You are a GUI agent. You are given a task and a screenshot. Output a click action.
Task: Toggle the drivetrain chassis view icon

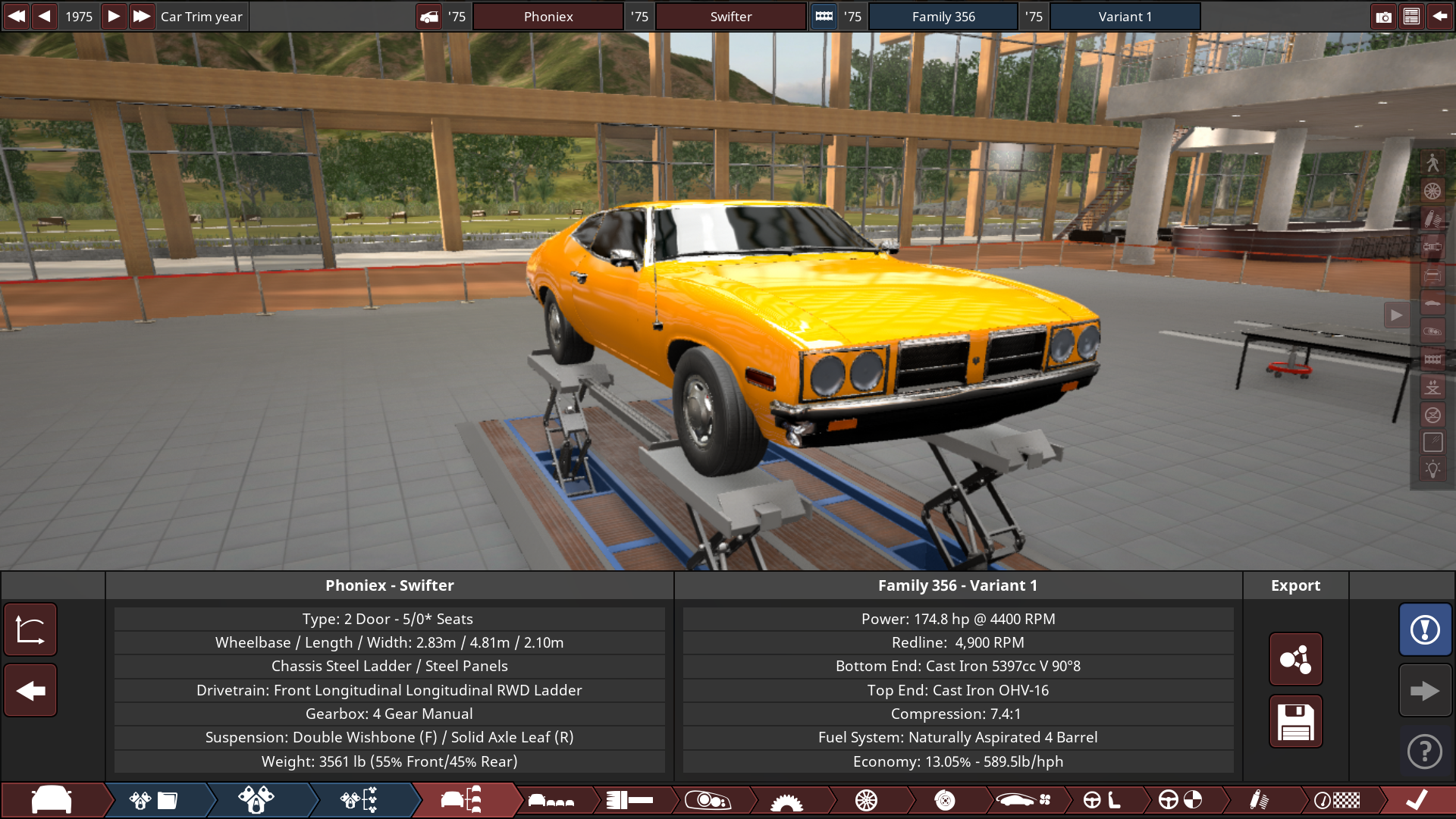(1432, 246)
